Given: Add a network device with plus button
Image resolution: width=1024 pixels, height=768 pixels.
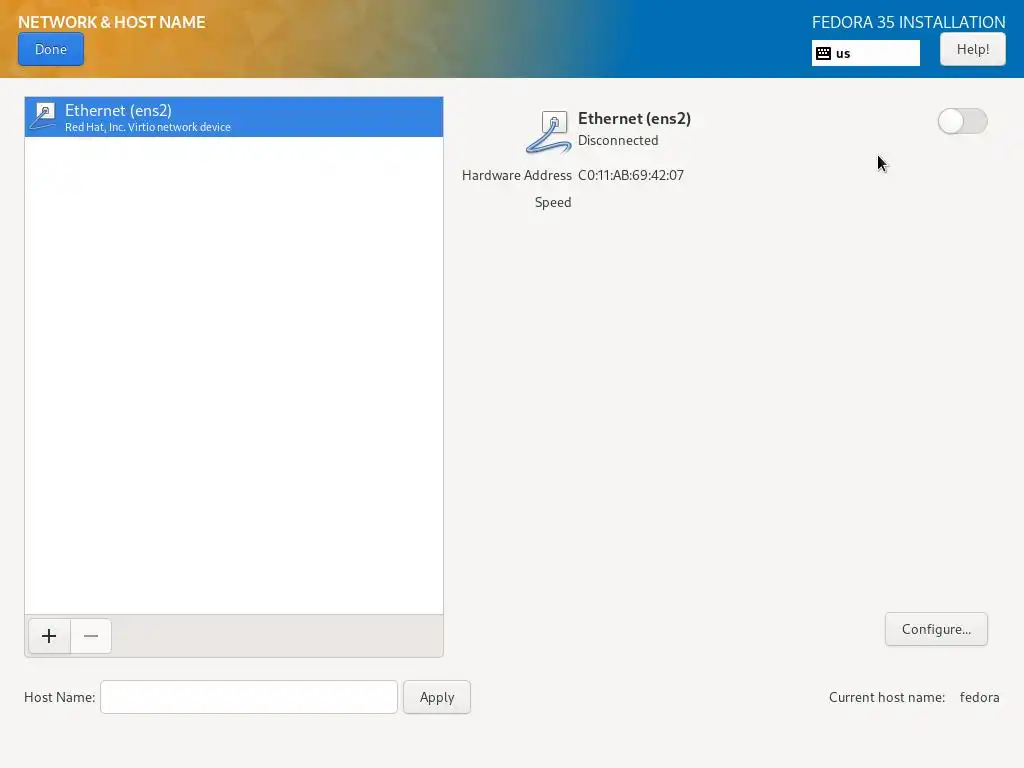Looking at the screenshot, I should point(49,636).
